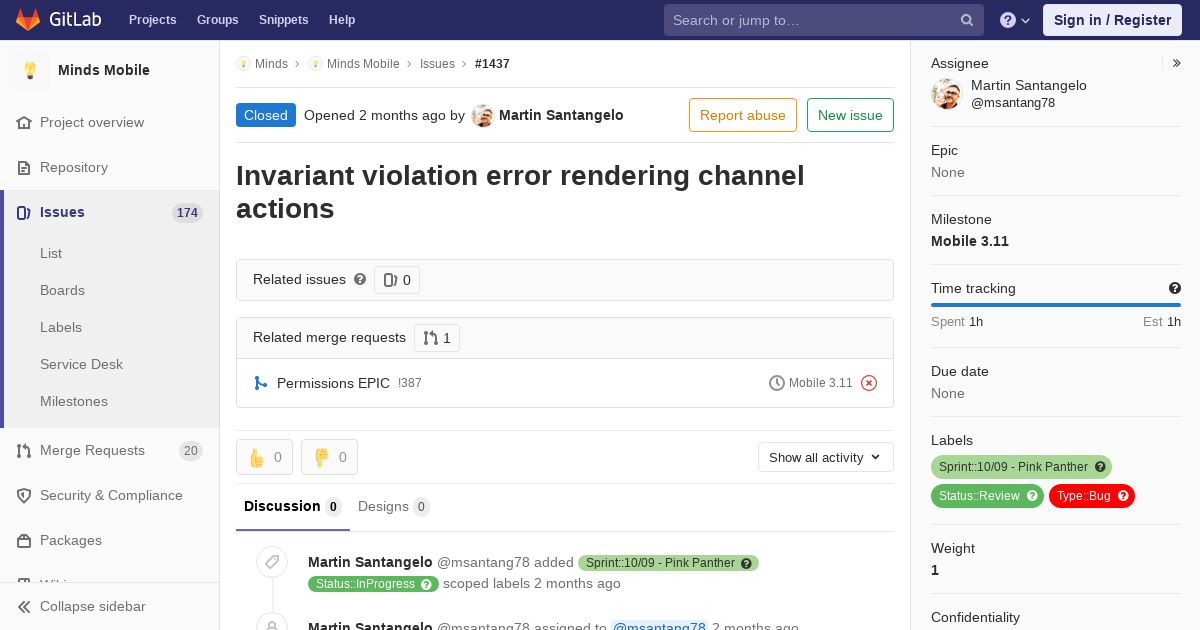This screenshot has width=1200, height=630.
Task: Open the issues List sidebar item
Action: (x=51, y=253)
